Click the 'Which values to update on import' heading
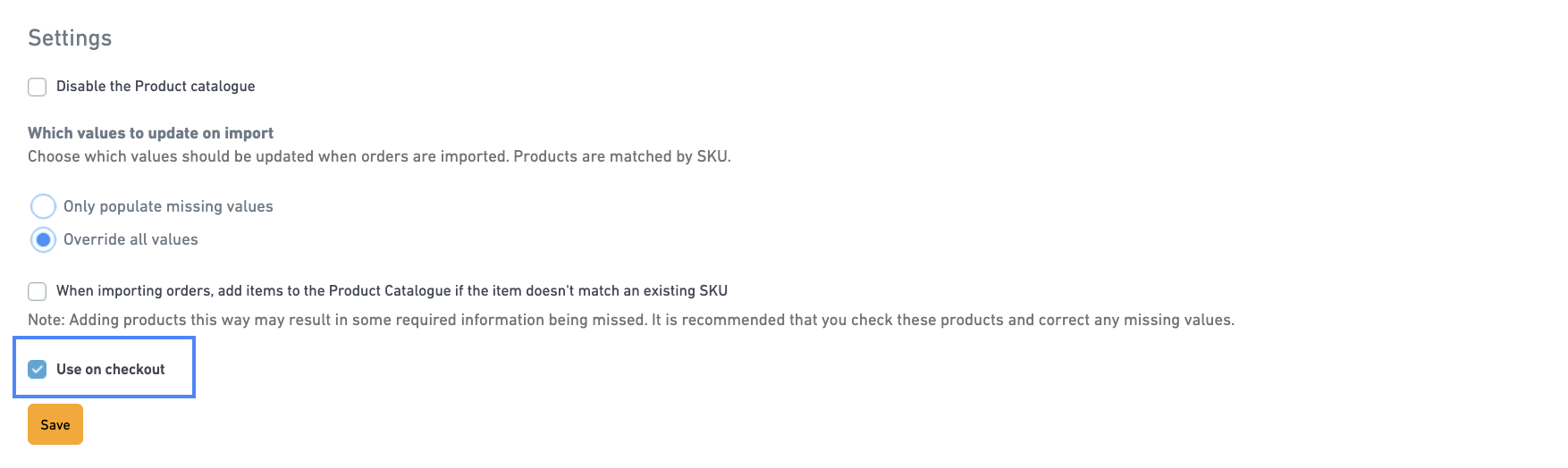 coord(150,133)
